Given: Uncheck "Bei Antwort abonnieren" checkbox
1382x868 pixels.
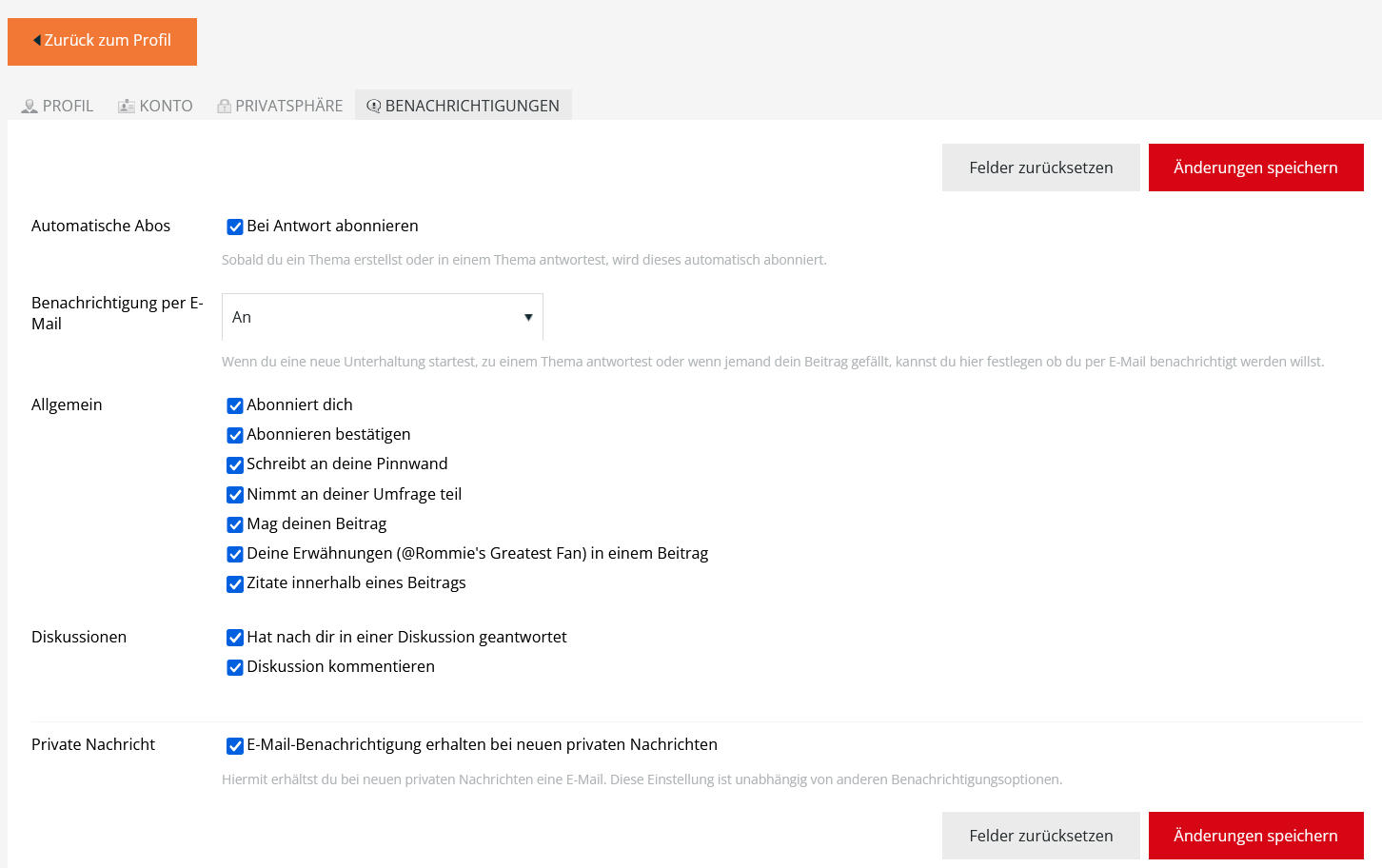Looking at the screenshot, I should click(x=235, y=227).
